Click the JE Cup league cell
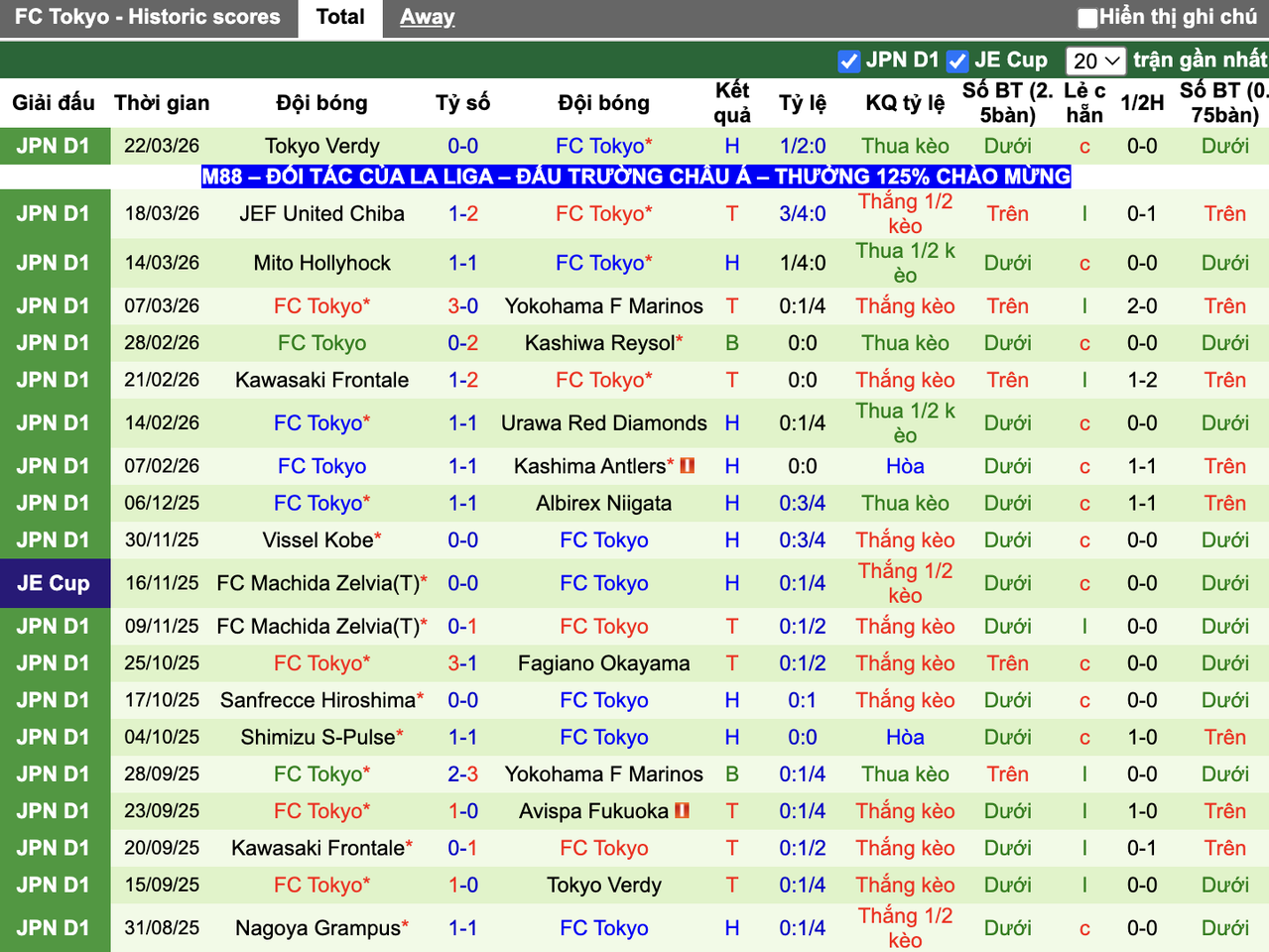 click(54, 583)
